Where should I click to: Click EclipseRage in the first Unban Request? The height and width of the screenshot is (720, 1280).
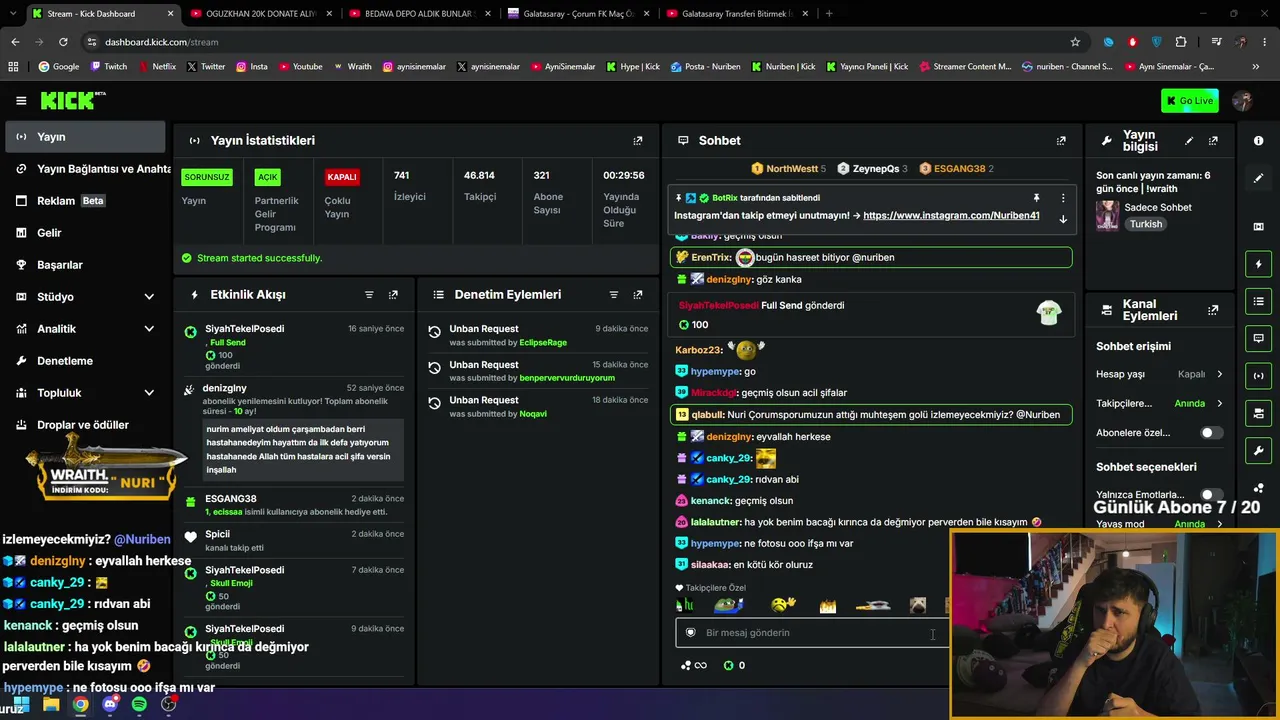pyautogui.click(x=543, y=343)
